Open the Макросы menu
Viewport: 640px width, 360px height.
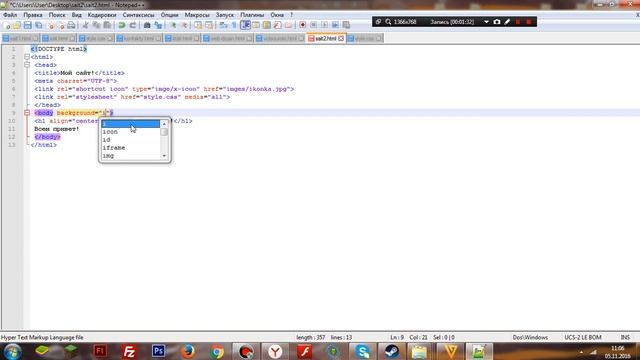[x=197, y=15]
